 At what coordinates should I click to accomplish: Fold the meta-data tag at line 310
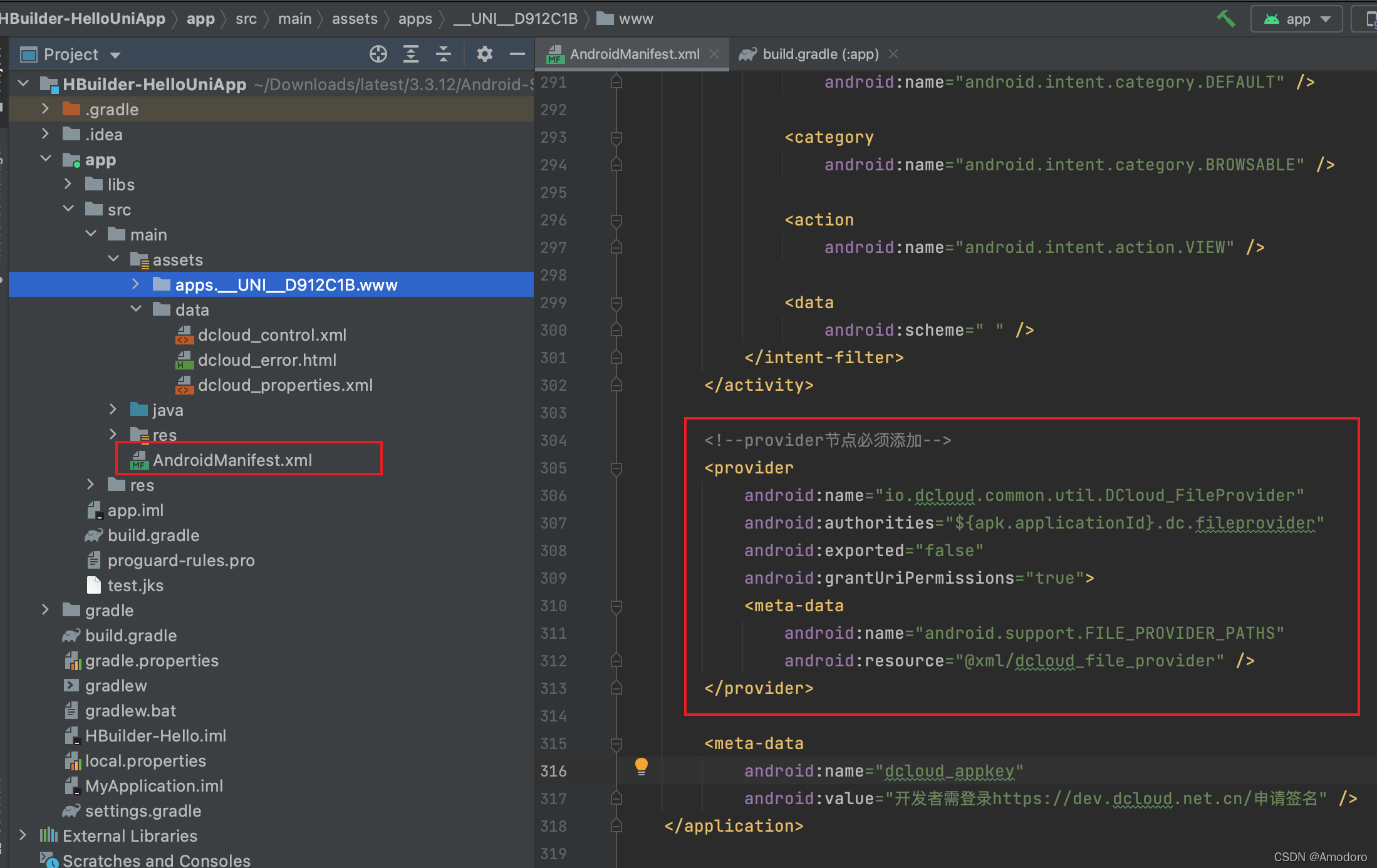coord(616,606)
